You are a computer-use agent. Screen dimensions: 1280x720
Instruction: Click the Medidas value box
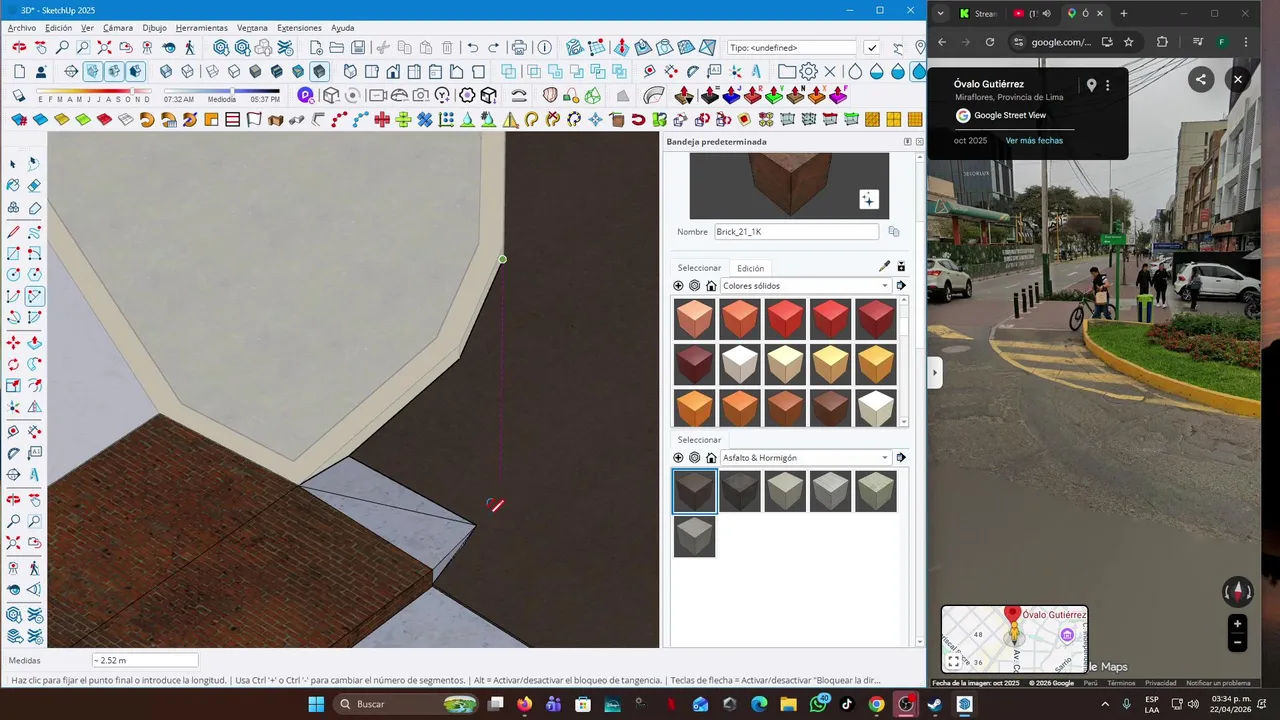(145, 661)
